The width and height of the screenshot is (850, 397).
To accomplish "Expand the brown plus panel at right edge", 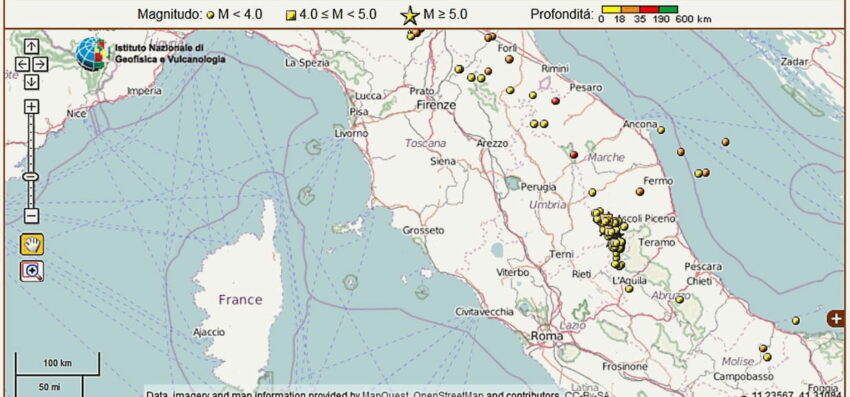I will click(x=836, y=318).
